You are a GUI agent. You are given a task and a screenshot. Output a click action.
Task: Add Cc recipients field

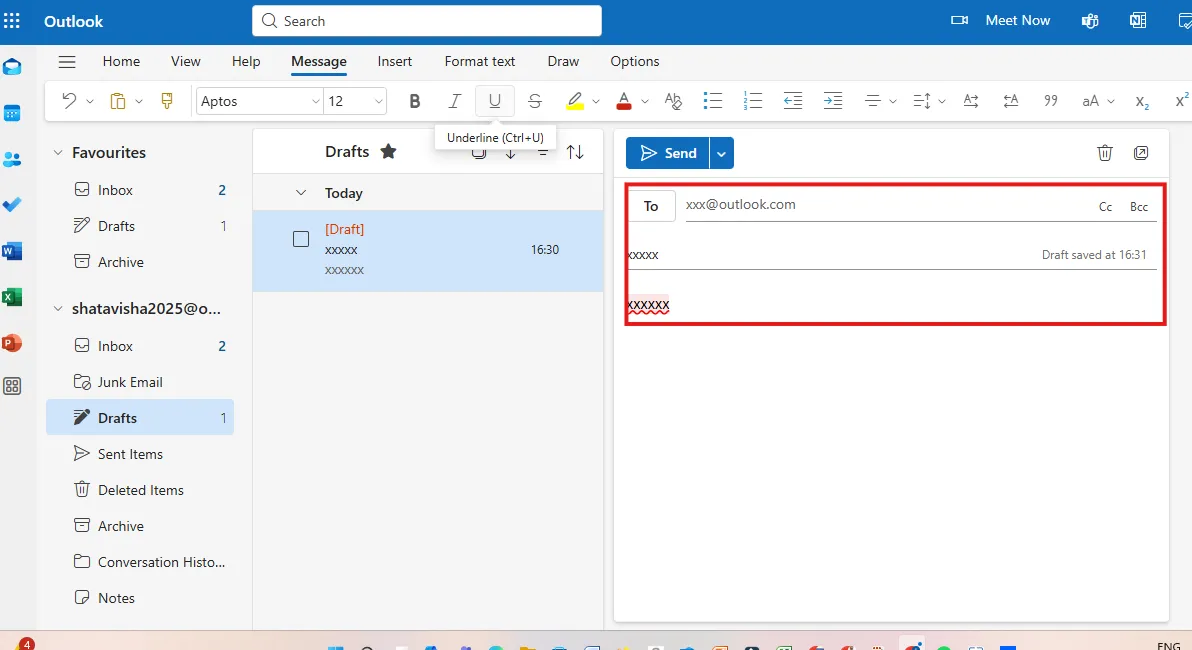(x=1105, y=207)
